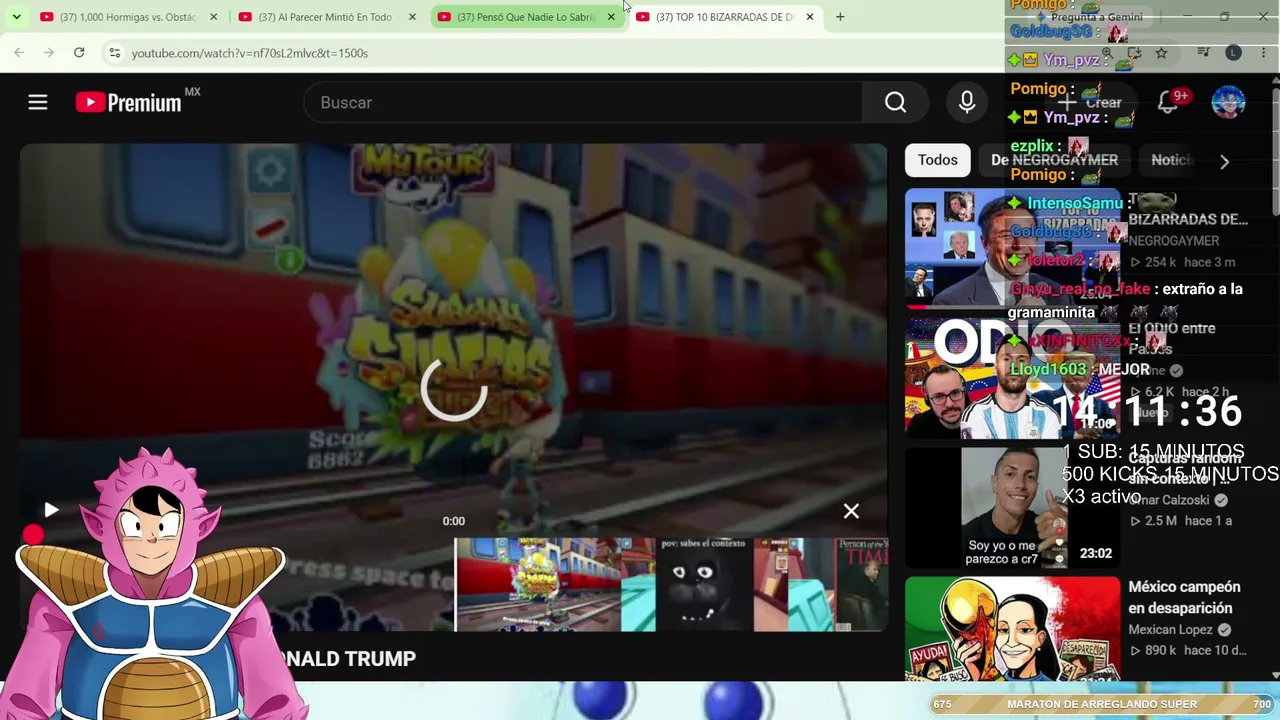Click the address bar URL
The width and height of the screenshot is (1280, 720).
coord(250,53)
